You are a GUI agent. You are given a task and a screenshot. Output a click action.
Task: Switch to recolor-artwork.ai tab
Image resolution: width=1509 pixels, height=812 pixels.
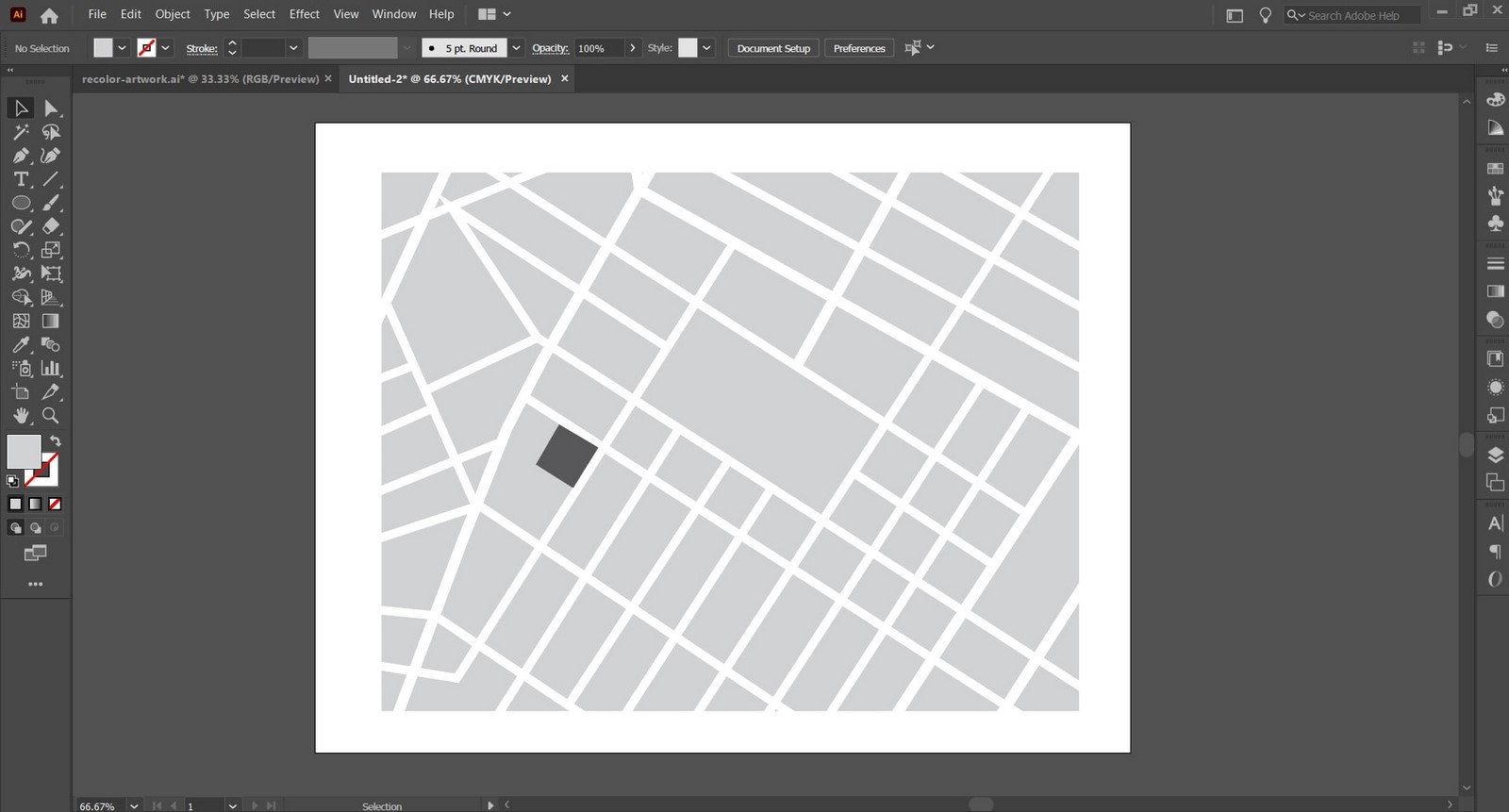[200, 79]
